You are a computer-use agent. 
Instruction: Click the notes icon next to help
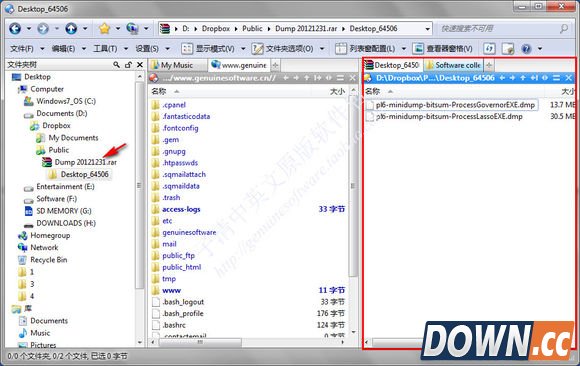pyautogui.click(x=508, y=48)
